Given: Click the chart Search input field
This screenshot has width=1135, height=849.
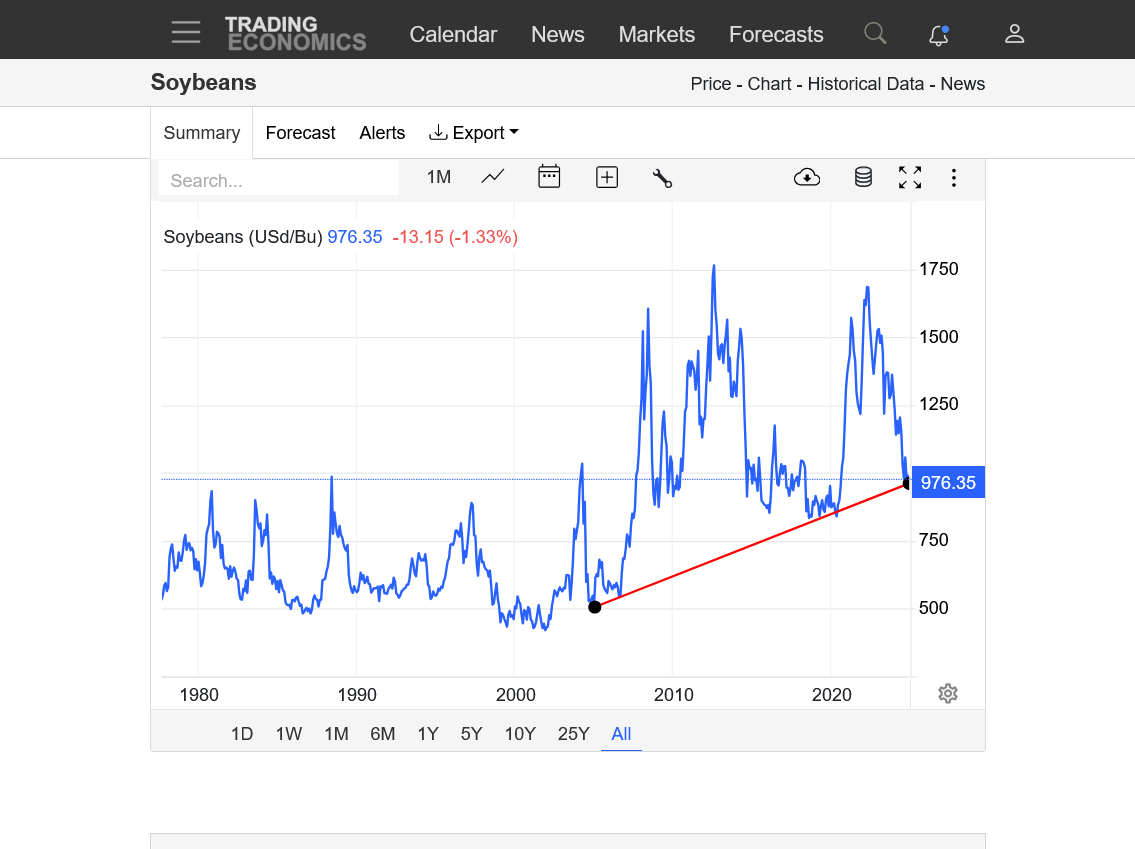Looking at the screenshot, I should pyautogui.click(x=279, y=181).
